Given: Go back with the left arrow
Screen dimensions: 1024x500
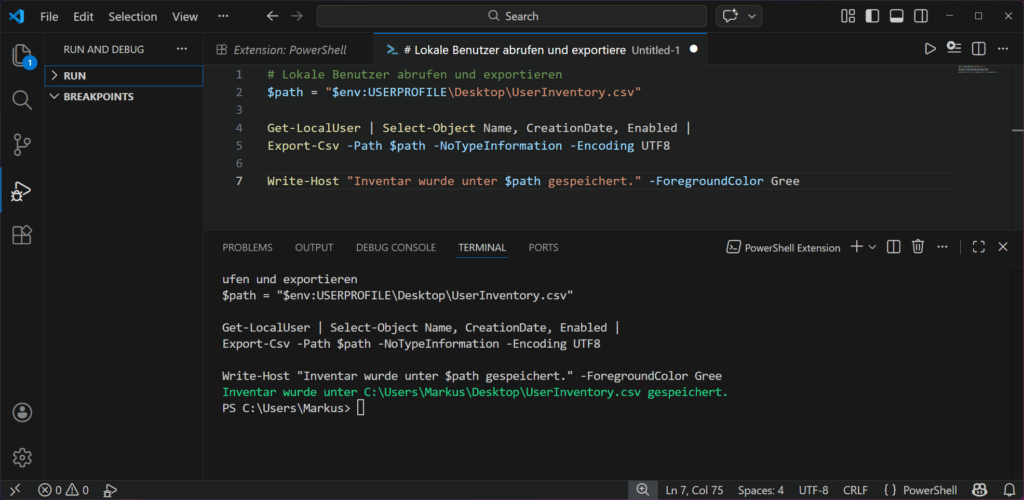Looking at the screenshot, I should coord(272,16).
